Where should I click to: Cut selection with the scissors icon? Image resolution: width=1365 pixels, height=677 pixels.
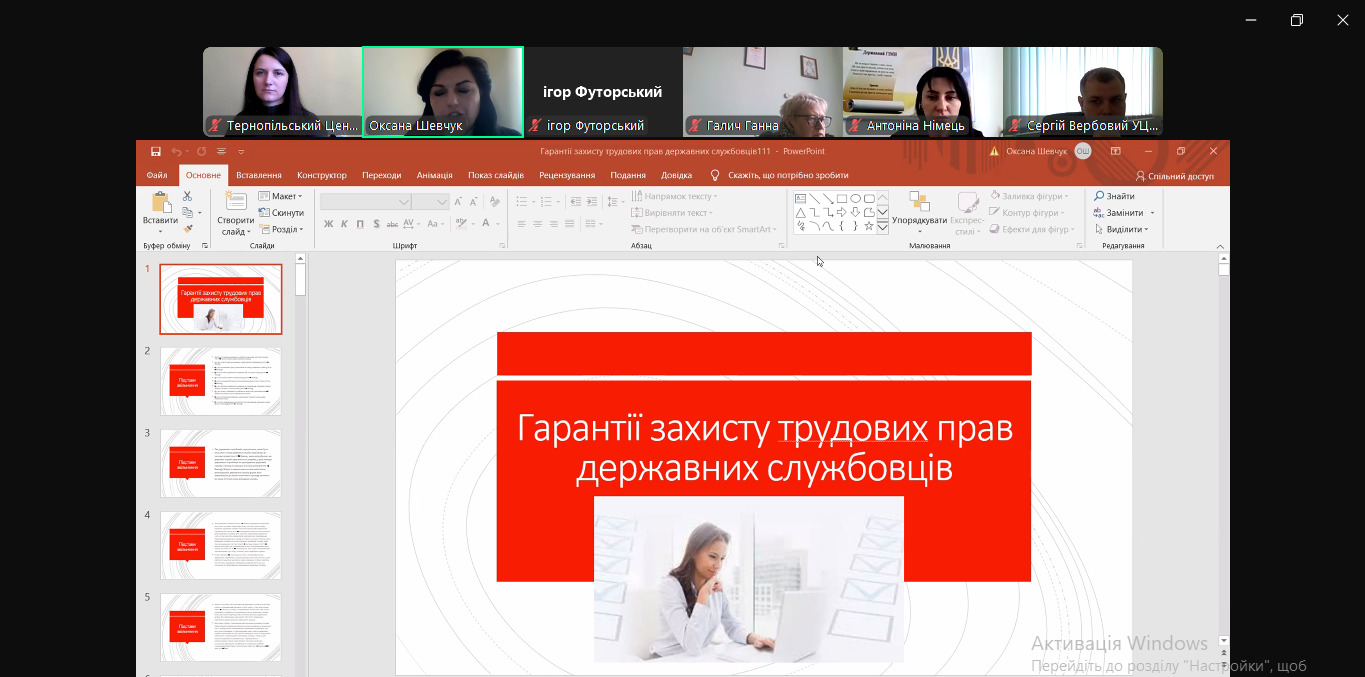[x=187, y=197]
